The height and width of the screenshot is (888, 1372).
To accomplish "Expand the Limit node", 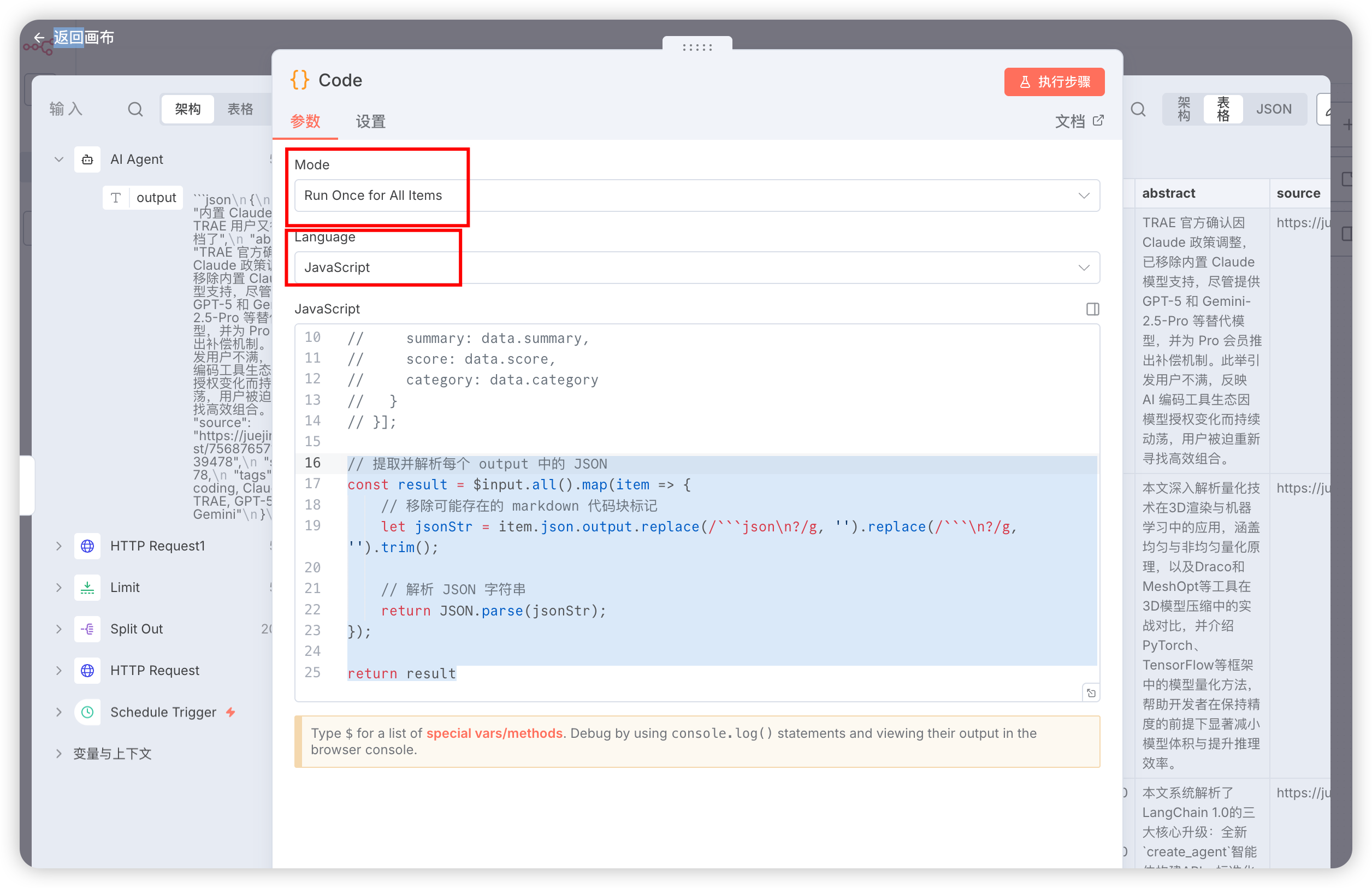I will point(59,587).
